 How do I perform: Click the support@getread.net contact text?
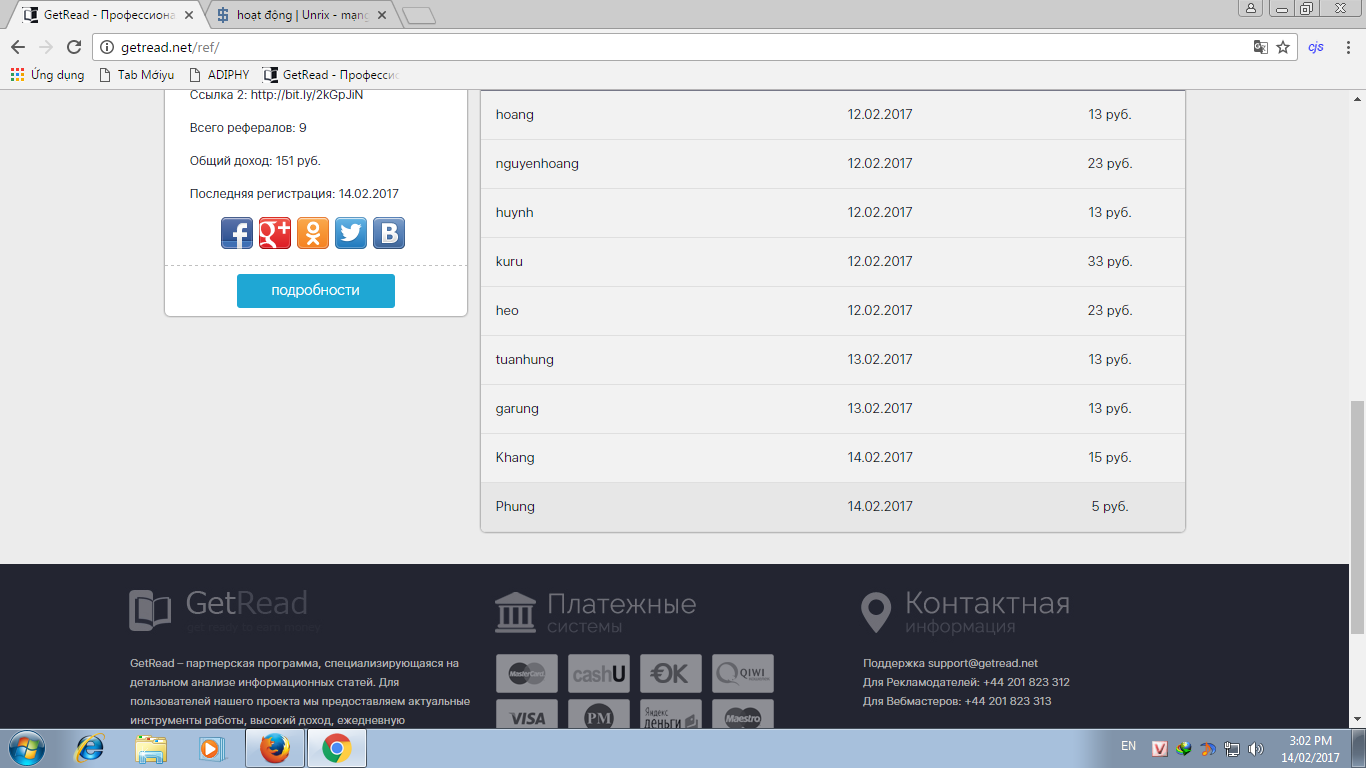[x=983, y=663]
